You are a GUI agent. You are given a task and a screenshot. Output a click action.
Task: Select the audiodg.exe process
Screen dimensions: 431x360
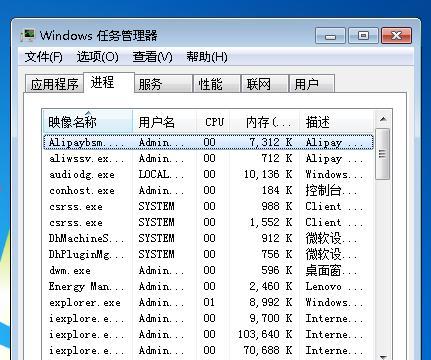coord(208,174)
